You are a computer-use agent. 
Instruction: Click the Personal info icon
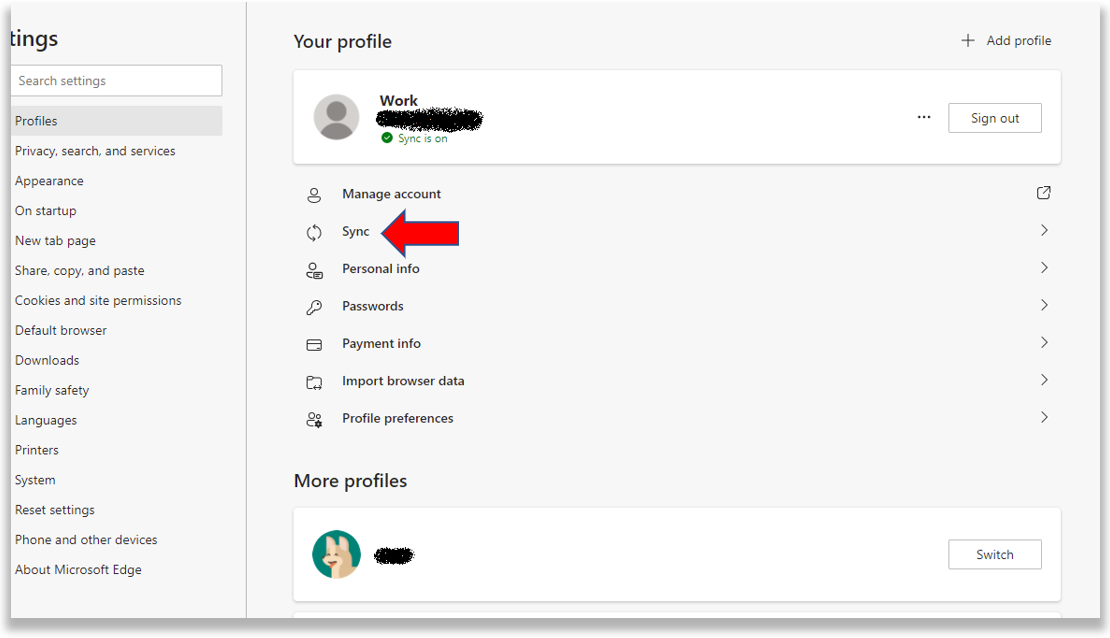314,270
